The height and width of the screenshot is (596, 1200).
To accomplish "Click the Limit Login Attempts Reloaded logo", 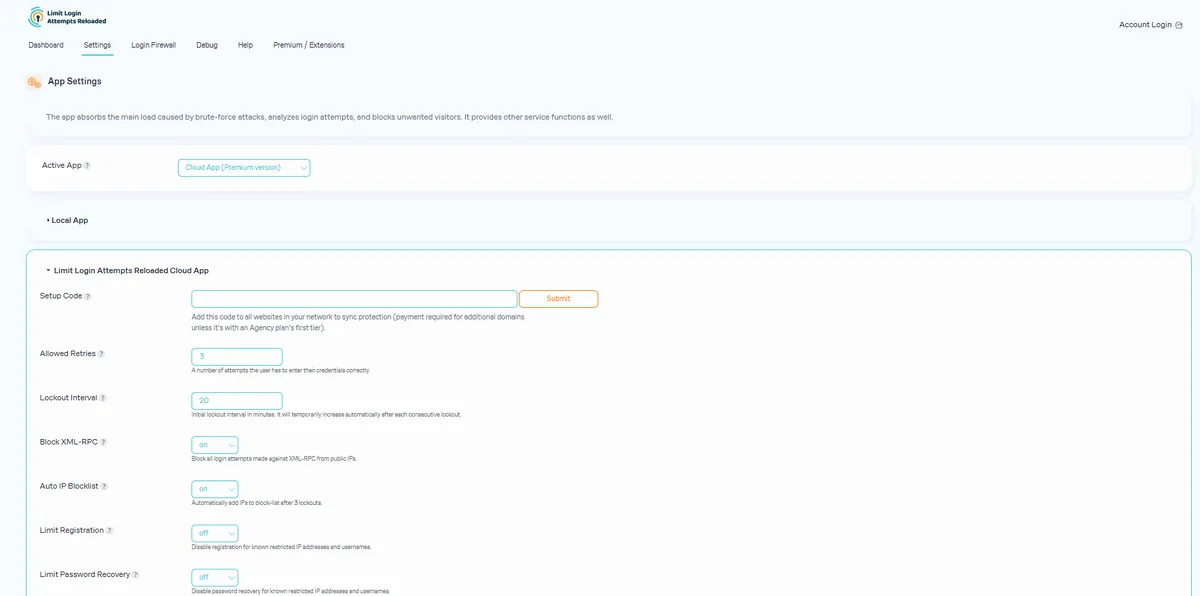I will [x=67, y=17].
